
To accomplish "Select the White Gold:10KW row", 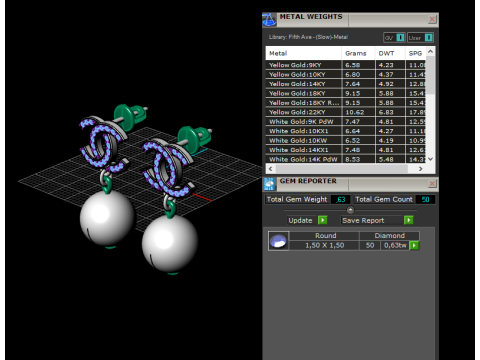I will coord(346,140).
